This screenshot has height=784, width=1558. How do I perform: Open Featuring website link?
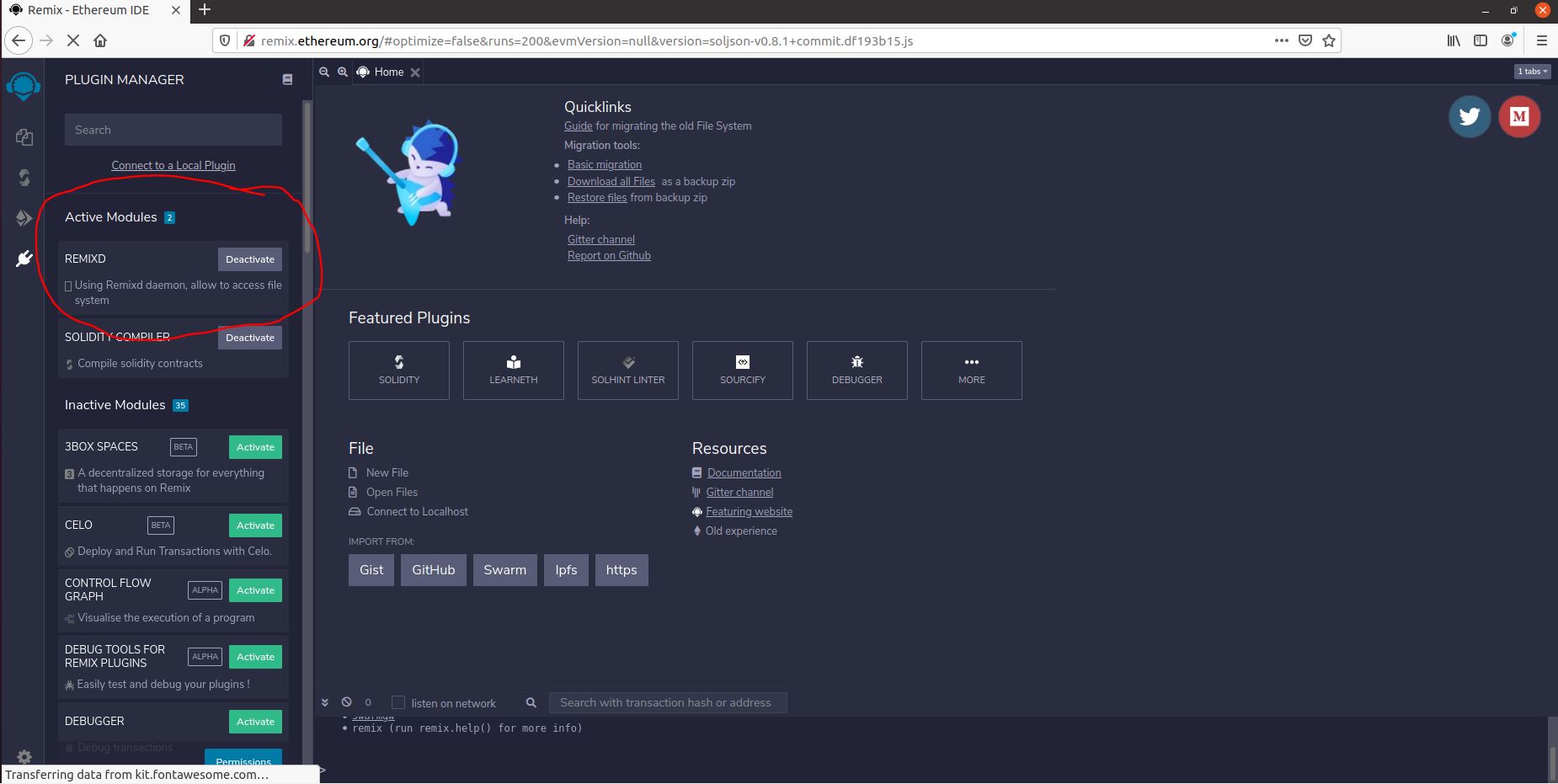[x=750, y=511]
